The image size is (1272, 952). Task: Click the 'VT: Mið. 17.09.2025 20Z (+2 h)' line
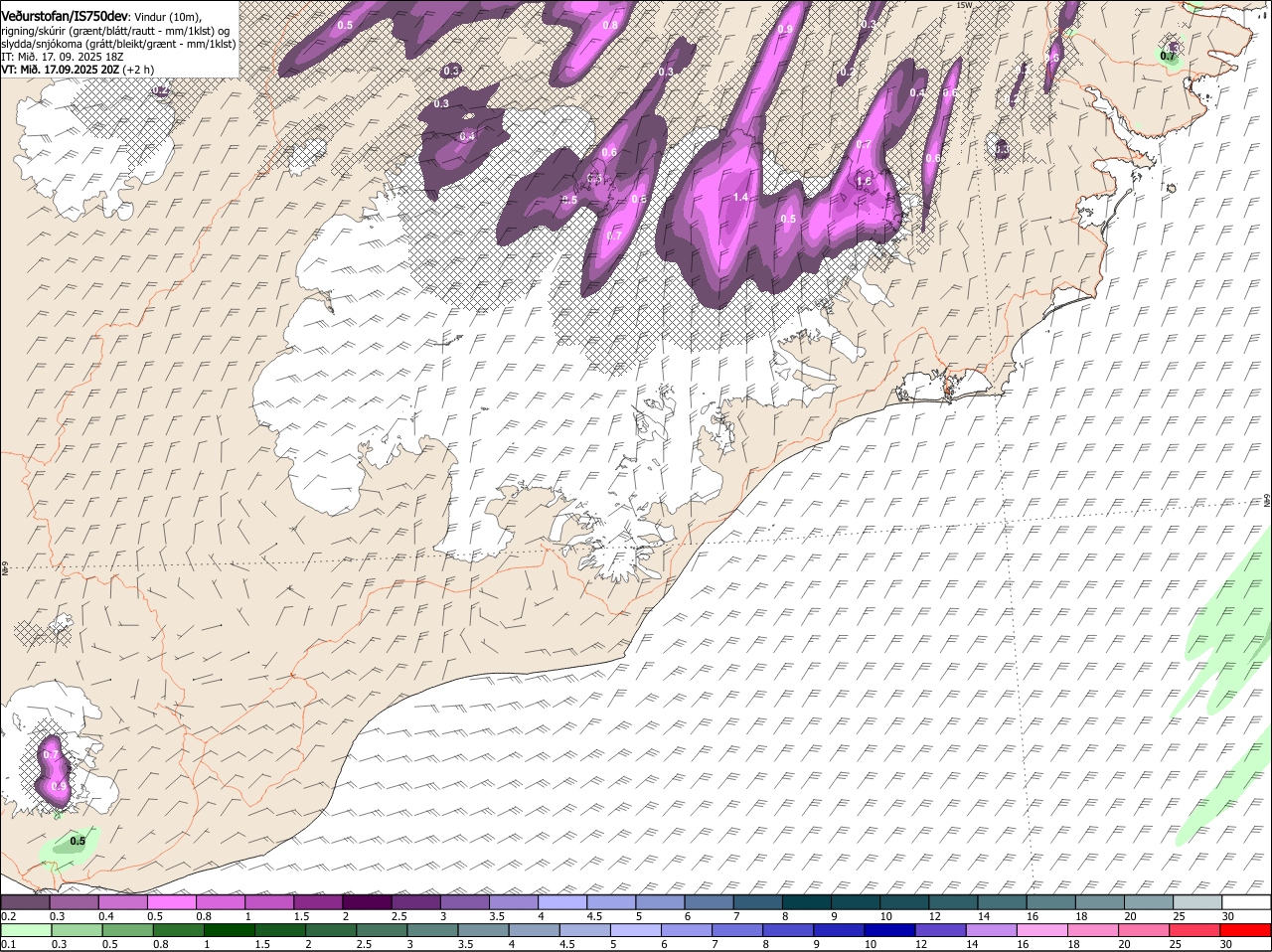coord(78,70)
